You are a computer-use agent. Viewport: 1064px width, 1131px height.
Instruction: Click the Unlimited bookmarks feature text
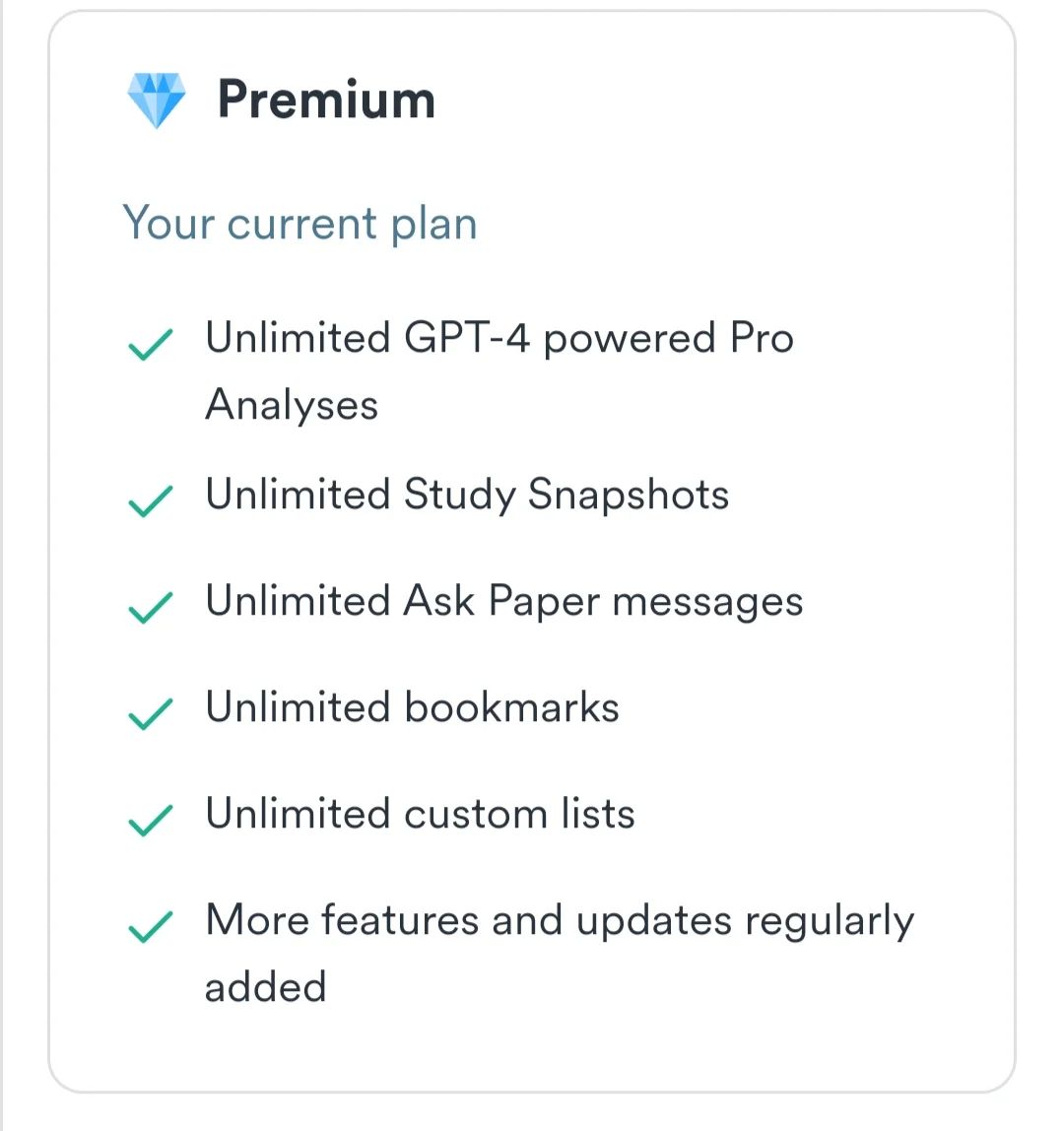[x=412, y=707]
